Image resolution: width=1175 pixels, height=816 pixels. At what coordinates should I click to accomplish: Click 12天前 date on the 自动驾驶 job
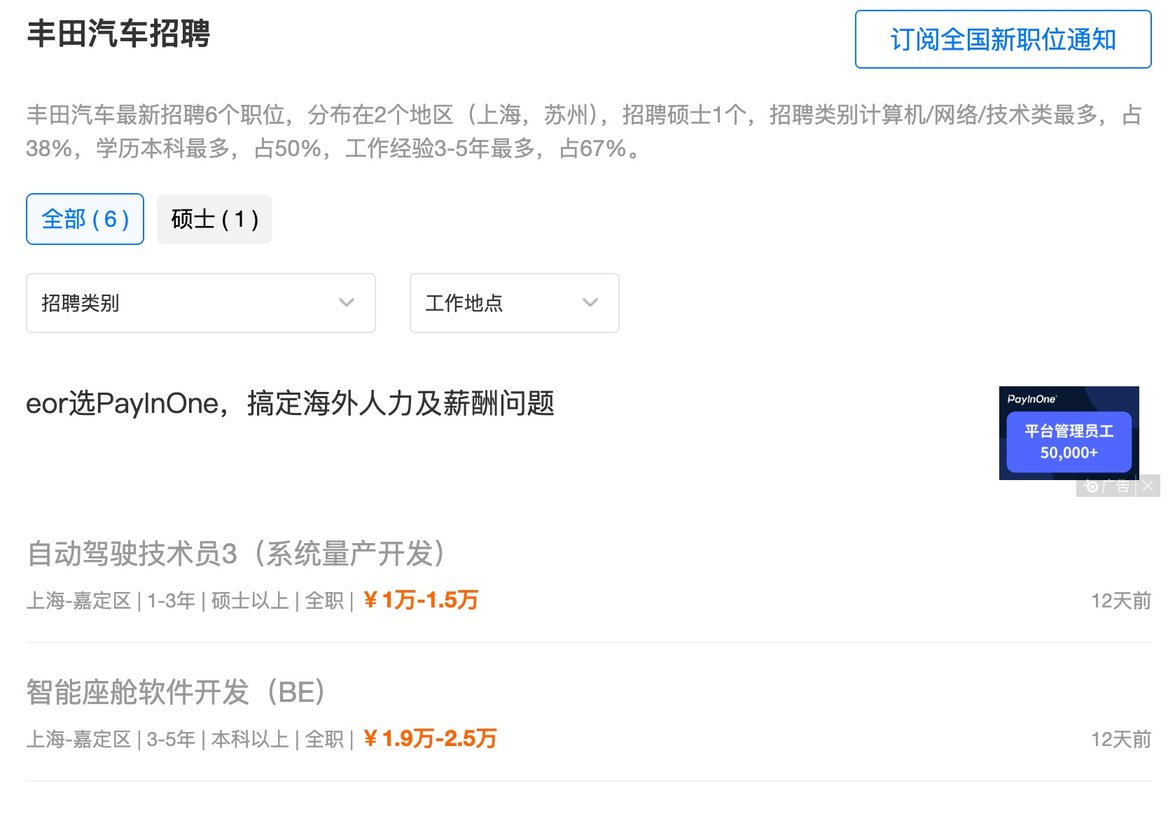coord(1120,601)
